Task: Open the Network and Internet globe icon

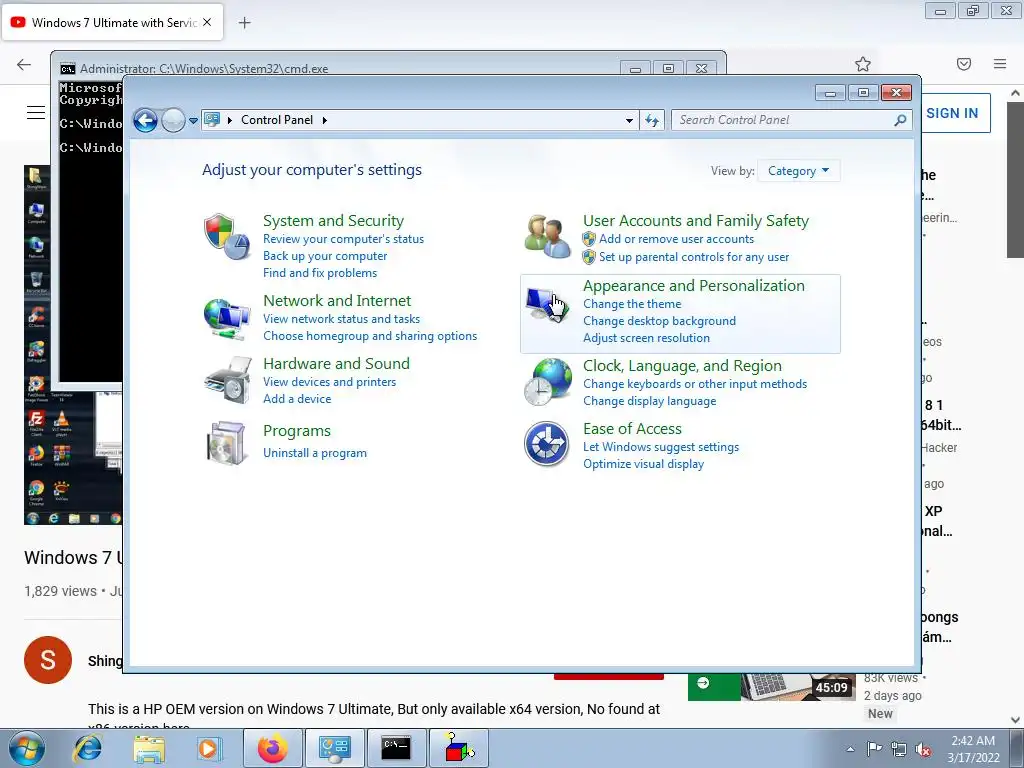Action: pyautogui.click(x=227, y=319)
